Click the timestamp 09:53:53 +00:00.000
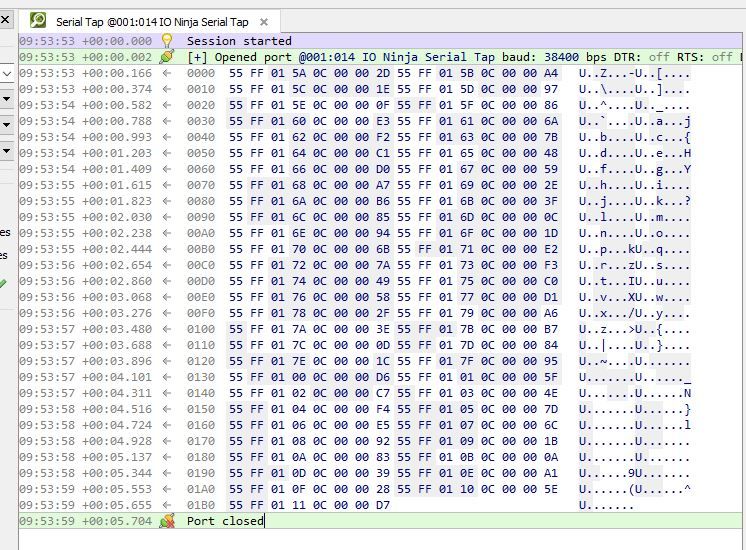Screen dimensions: 746x550 [x=86, y=41]
